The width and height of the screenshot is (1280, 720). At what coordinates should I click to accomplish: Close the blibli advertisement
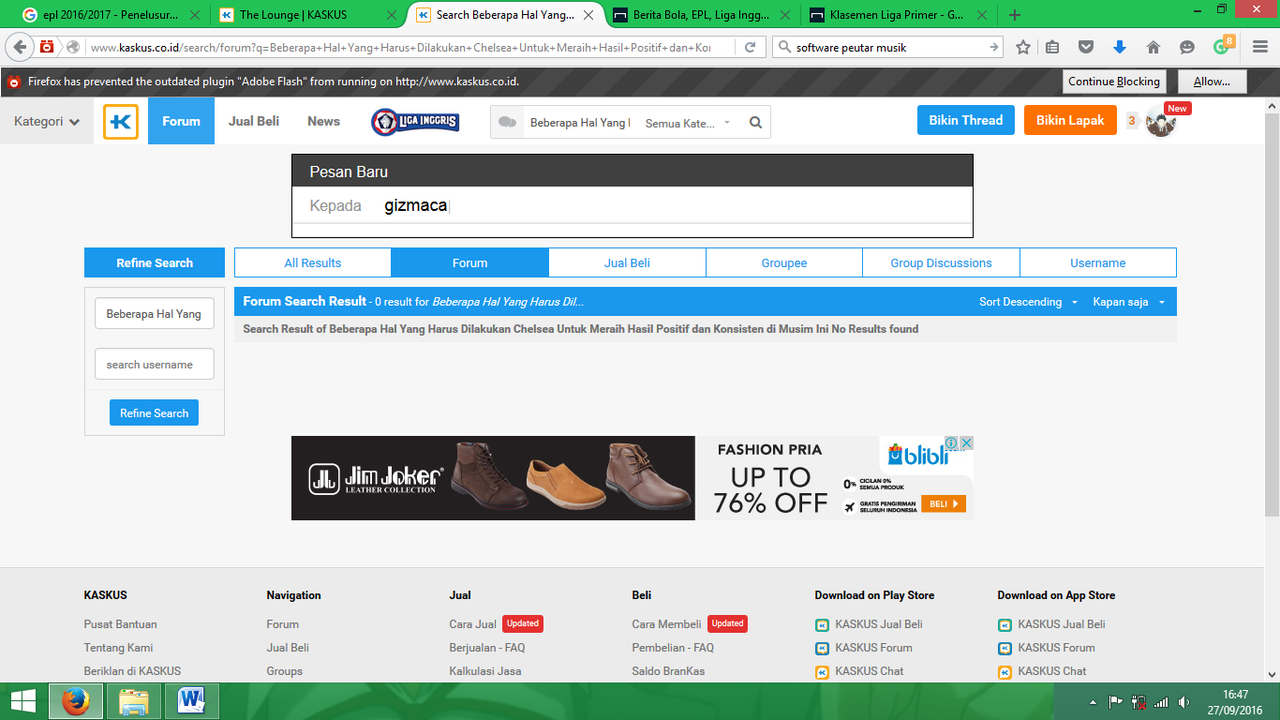tap(967, 443)
